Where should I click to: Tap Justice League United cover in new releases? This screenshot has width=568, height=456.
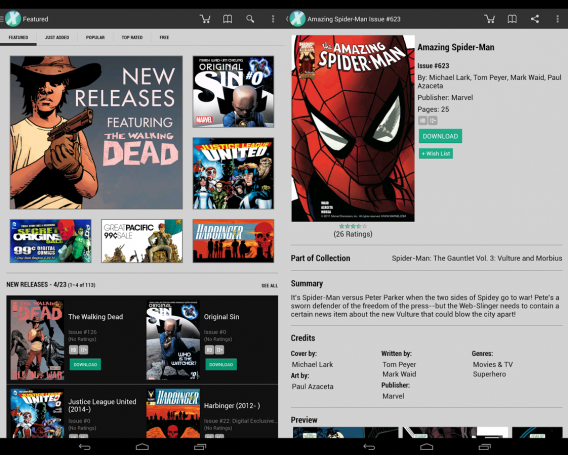pos(37,413)
